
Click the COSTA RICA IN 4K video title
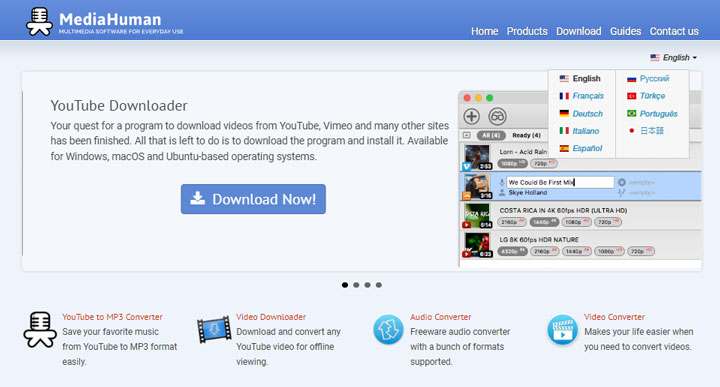[x=563, y=210]
